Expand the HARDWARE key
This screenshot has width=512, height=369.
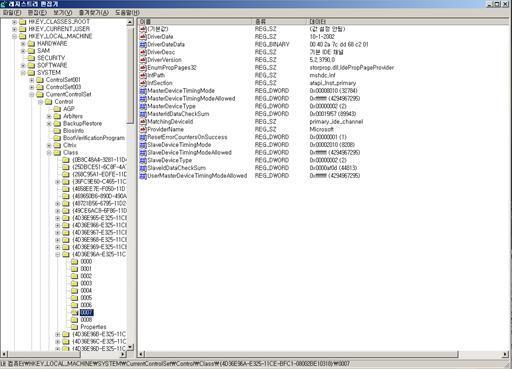pyautogui.click(x=23, y=44)
